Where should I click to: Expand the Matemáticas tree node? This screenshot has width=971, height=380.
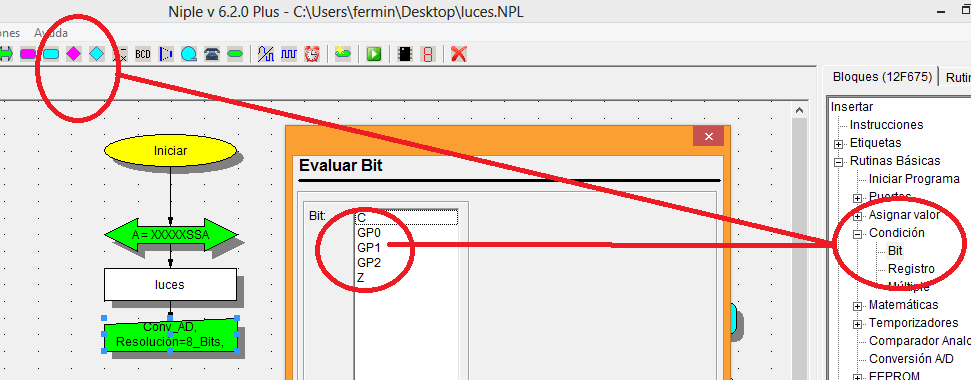[x=857, y=306]
